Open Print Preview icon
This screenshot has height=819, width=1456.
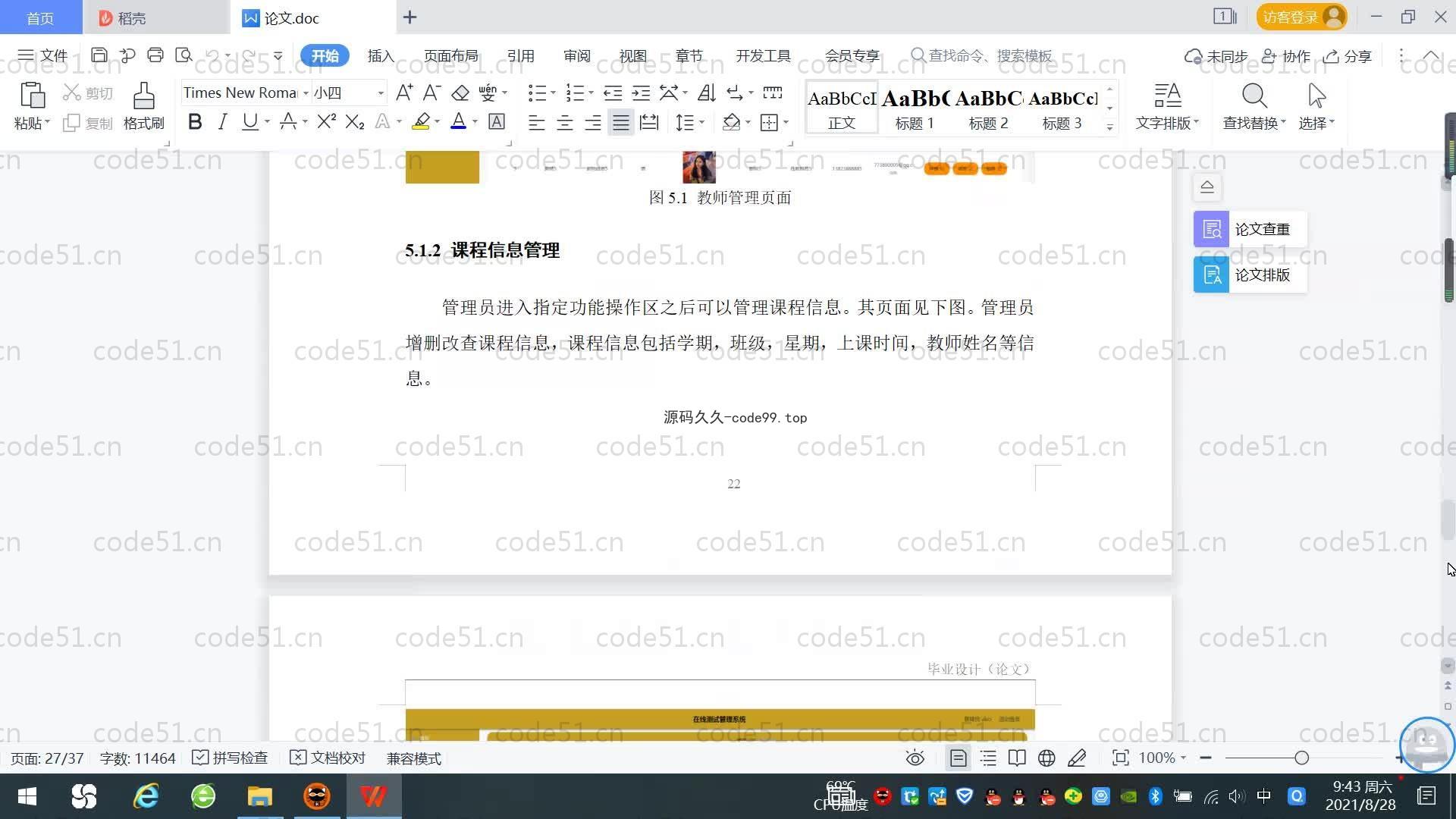[x=184, y=55]
